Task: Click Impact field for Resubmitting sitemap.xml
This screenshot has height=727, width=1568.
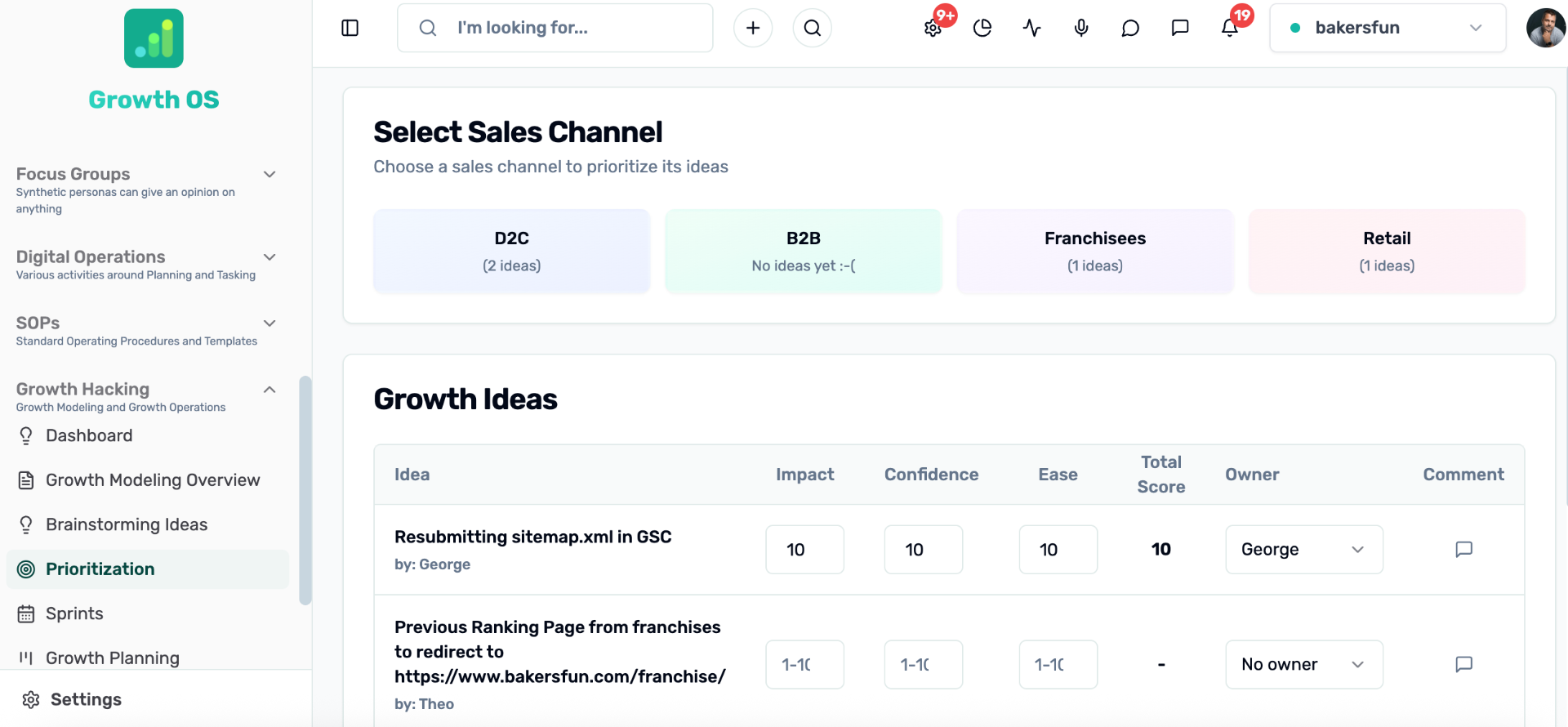Action: 805,549
